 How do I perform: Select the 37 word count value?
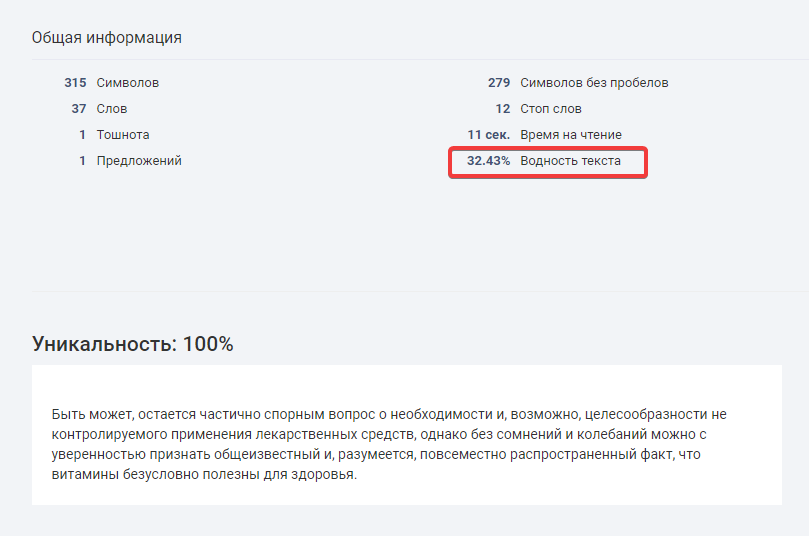click(x=79, y=109)
